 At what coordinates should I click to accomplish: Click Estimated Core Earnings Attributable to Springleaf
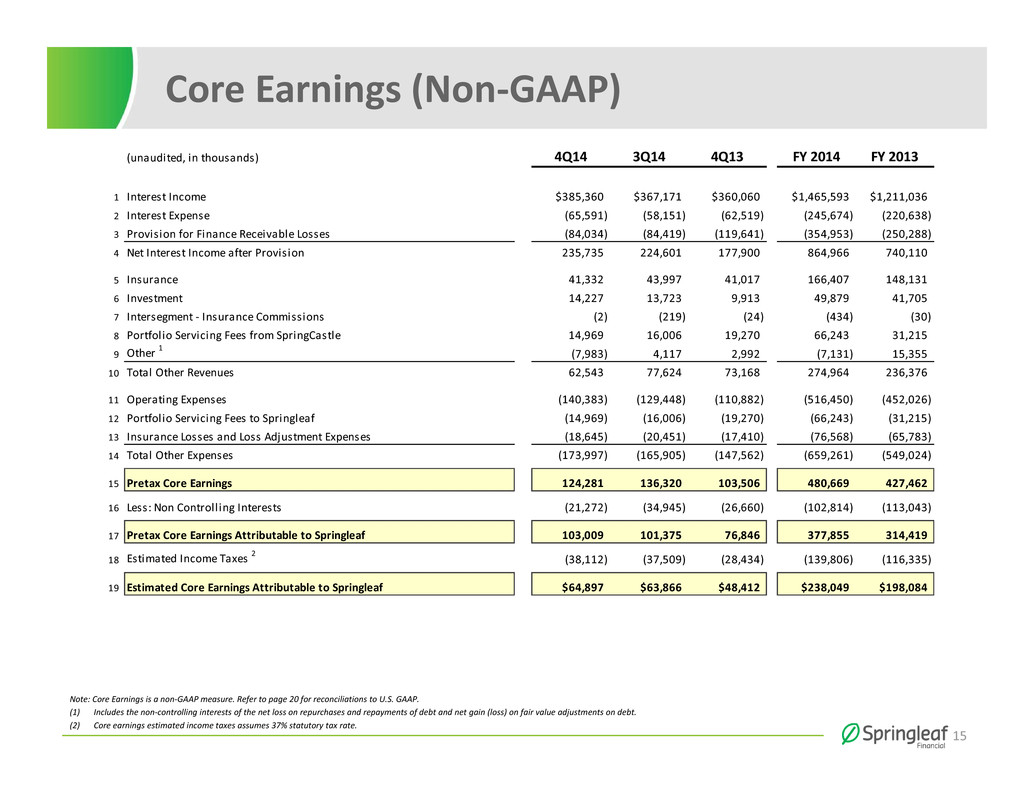[255, 587]
